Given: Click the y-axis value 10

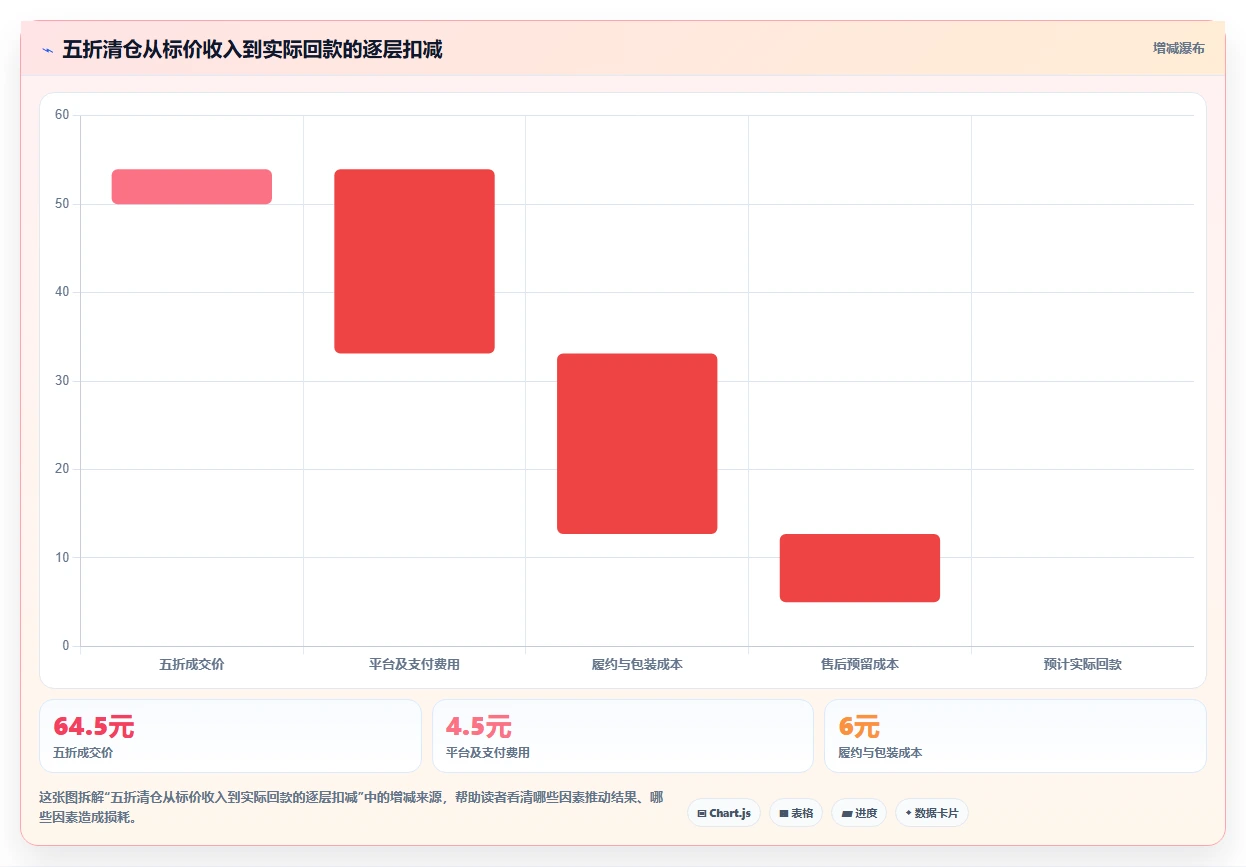Looking at the screenshot, I should pyautogui.click(x=62, y=557).
